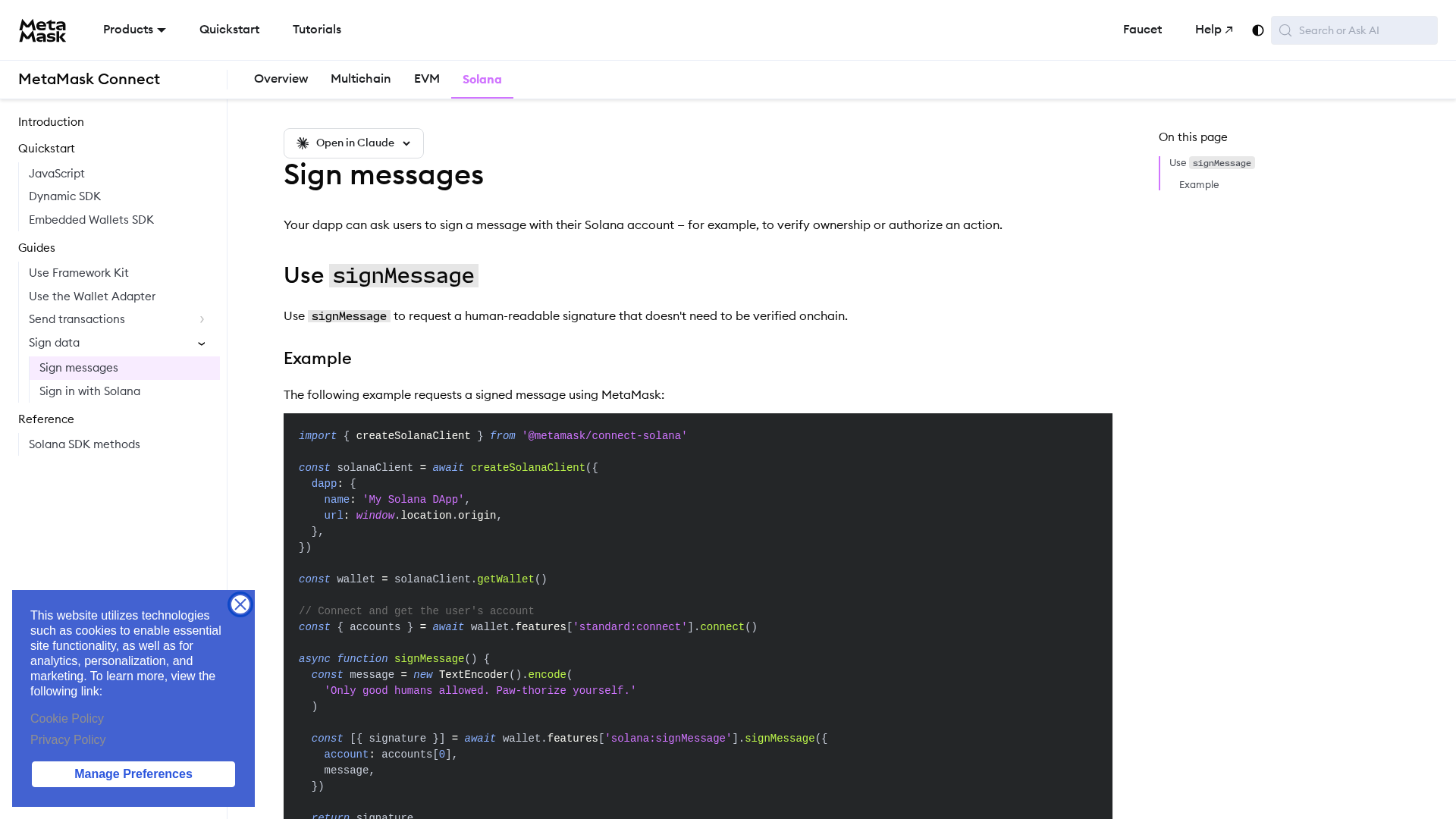Viewport: 1456px width, 819px height.
Task: Open the Products dropdown menu
Action: point(134,30)
